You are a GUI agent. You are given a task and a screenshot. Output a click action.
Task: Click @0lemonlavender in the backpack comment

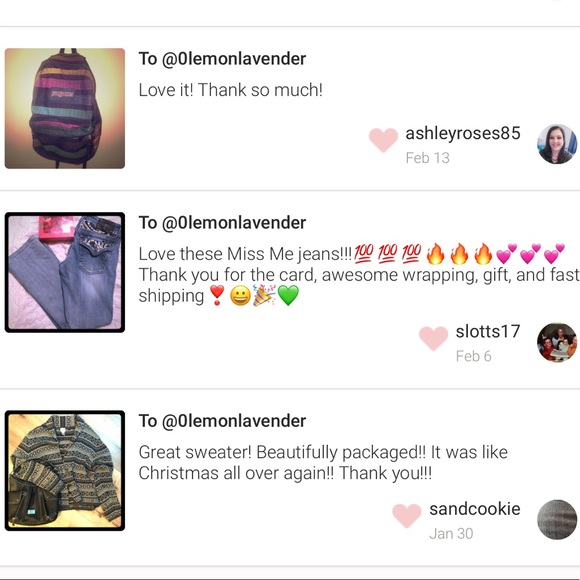pyautogui.click(x=234, y=59)
